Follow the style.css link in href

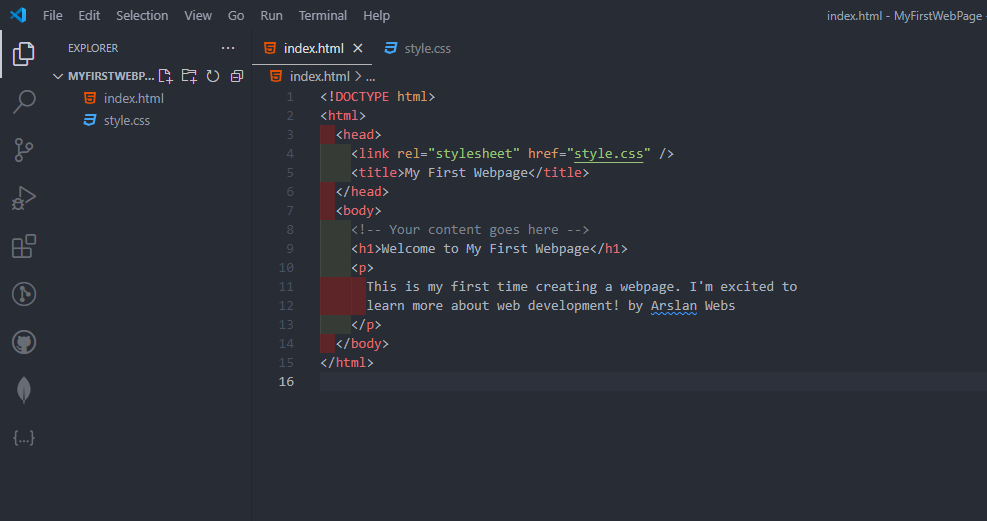pos(609,154)
